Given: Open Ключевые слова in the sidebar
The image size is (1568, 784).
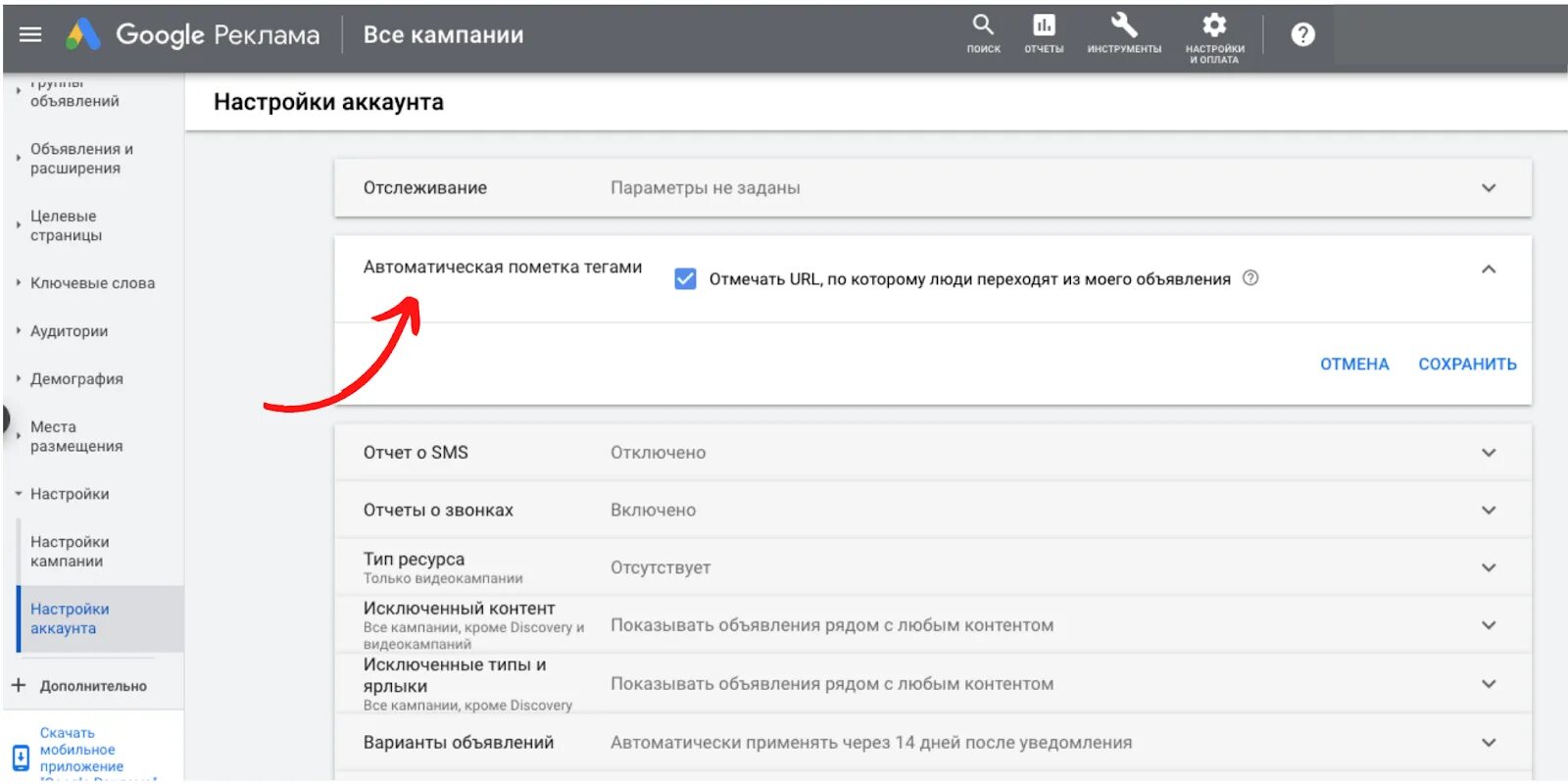Looking at the screenshot, I should 92,283.
